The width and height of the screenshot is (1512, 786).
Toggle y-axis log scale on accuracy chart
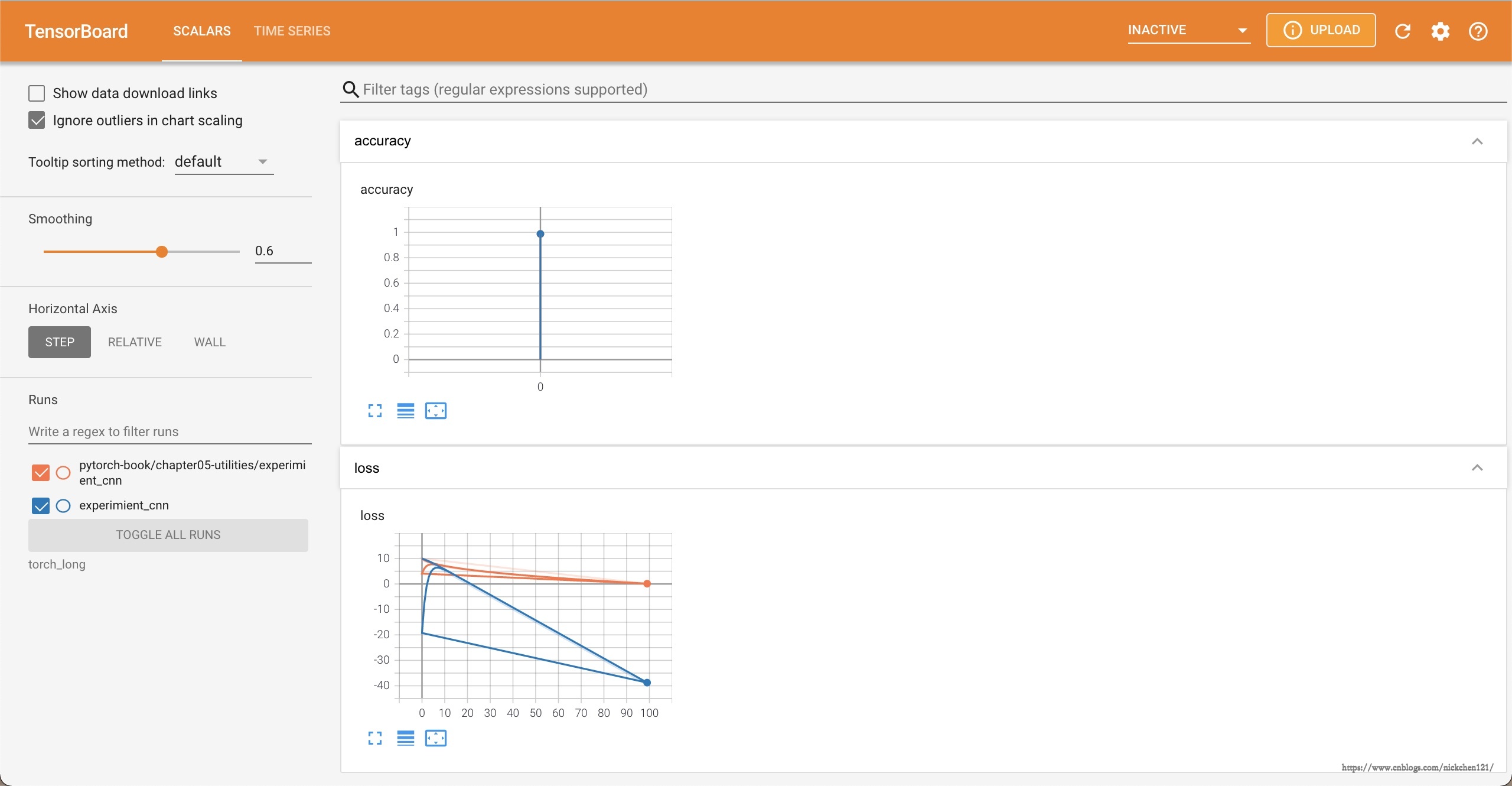tap(405, 411)
